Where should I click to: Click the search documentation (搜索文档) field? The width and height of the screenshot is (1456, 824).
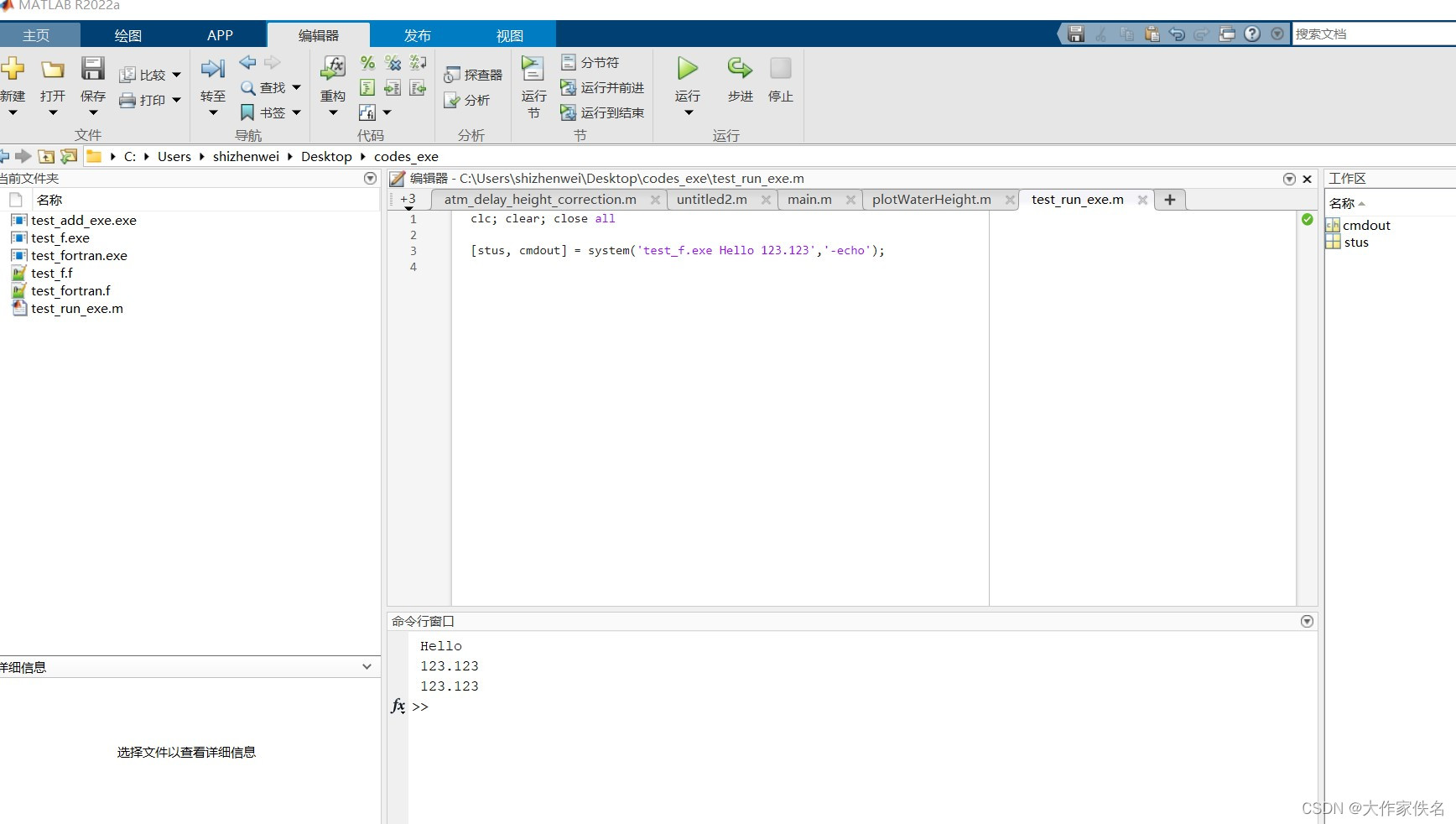point(1374,34)
